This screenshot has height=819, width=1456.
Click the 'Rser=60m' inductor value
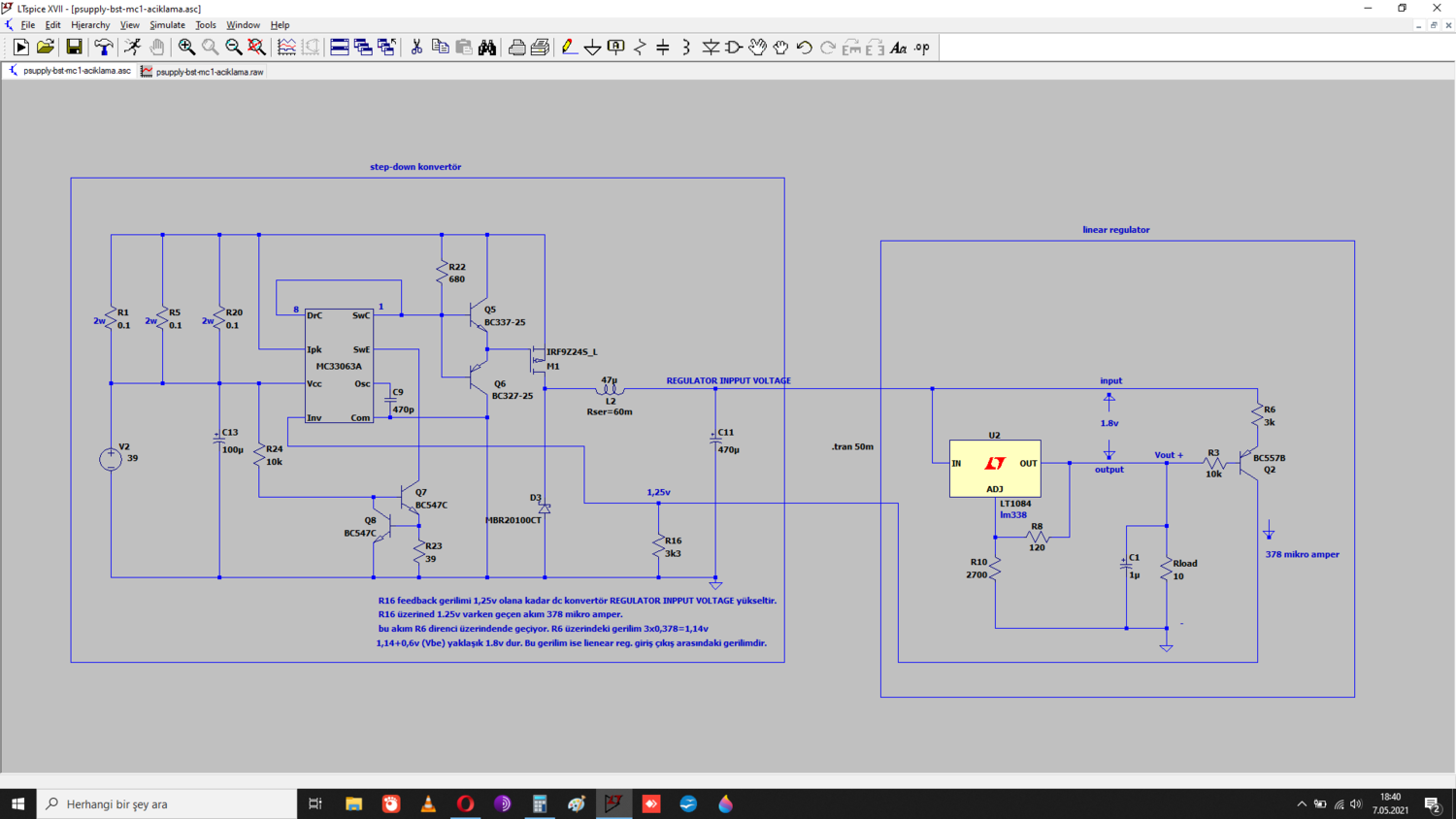point(610,411)
